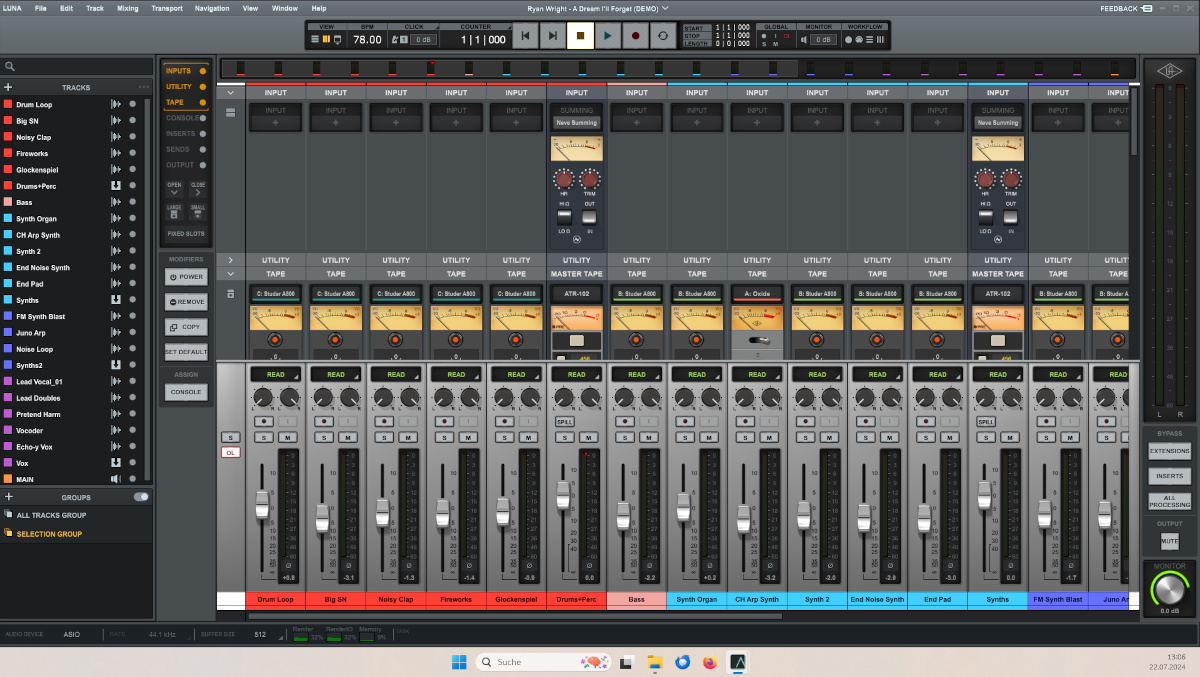Open the Mixing menu
The width and height of the screenshot is (1200, 677).
click(x=128, y=8)
